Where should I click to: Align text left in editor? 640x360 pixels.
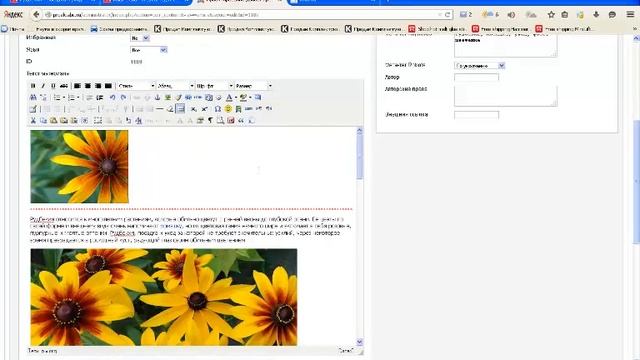pyautogui.click(x=77, y=86)
